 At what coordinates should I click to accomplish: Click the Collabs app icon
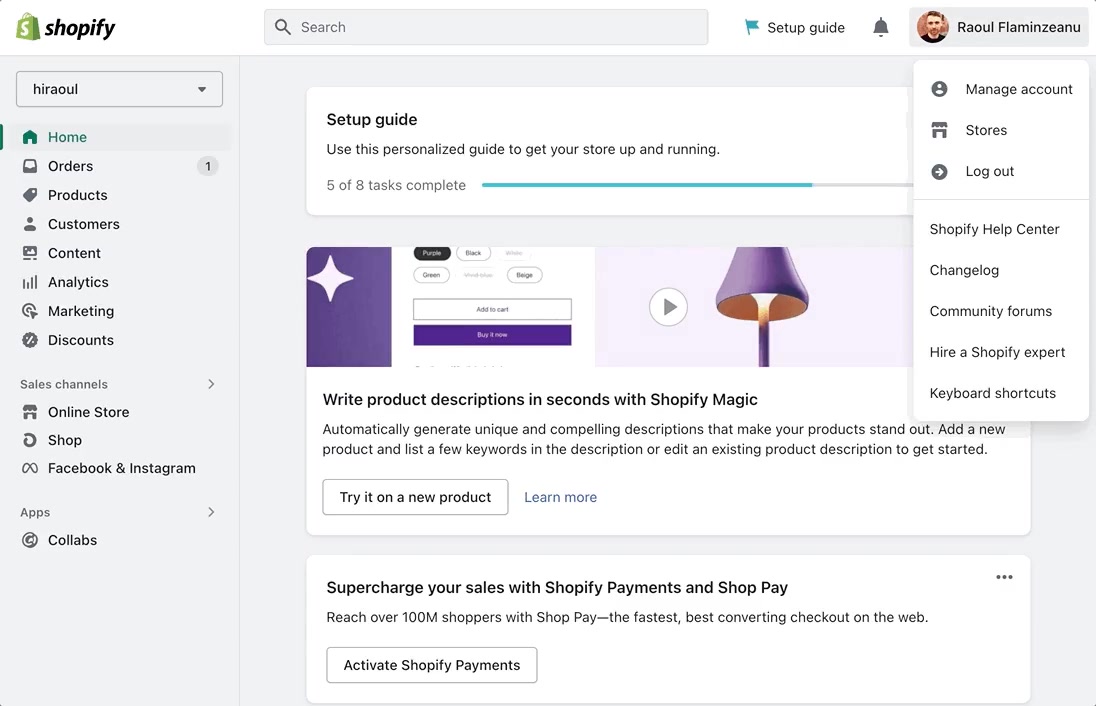tap(30, 540)
